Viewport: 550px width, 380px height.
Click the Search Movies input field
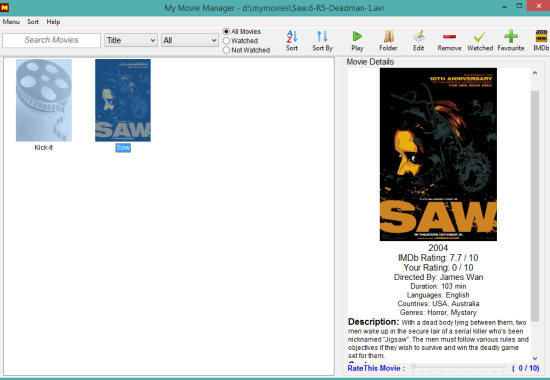tap(51, 40)
